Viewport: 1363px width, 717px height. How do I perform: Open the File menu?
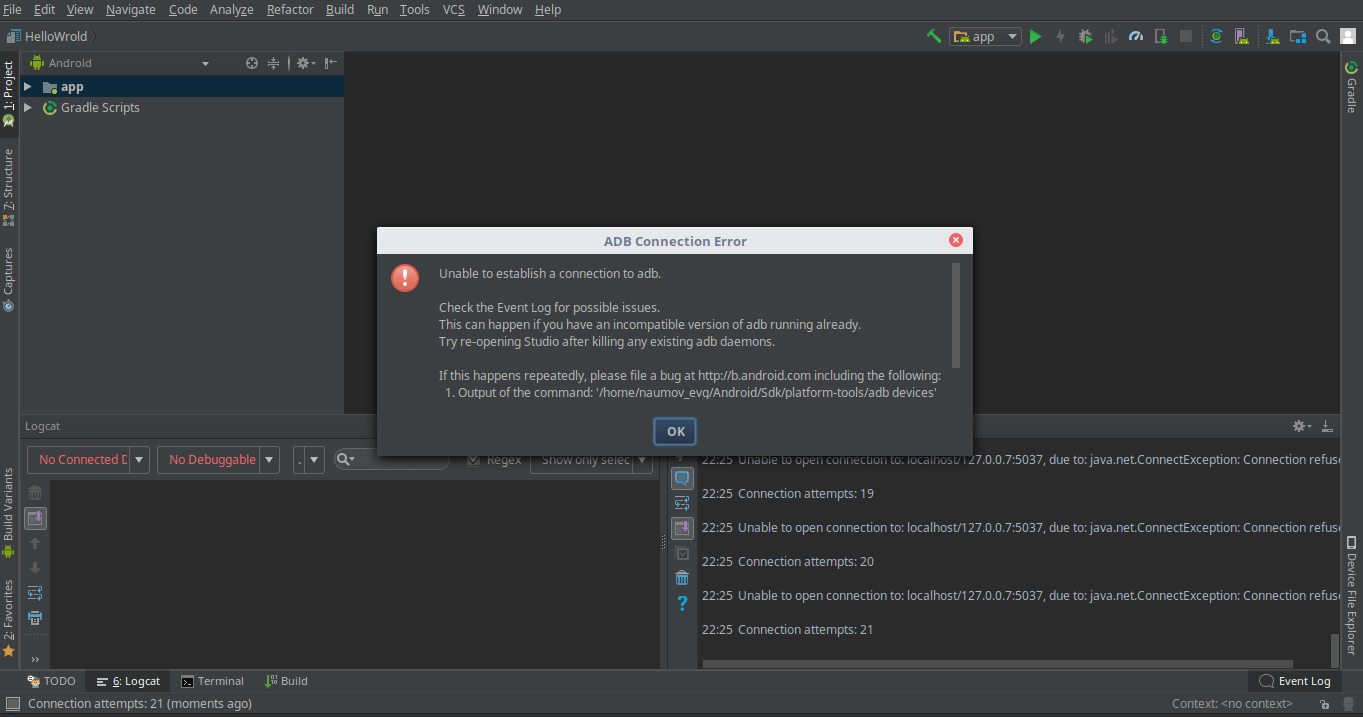[x=13, y=9]
